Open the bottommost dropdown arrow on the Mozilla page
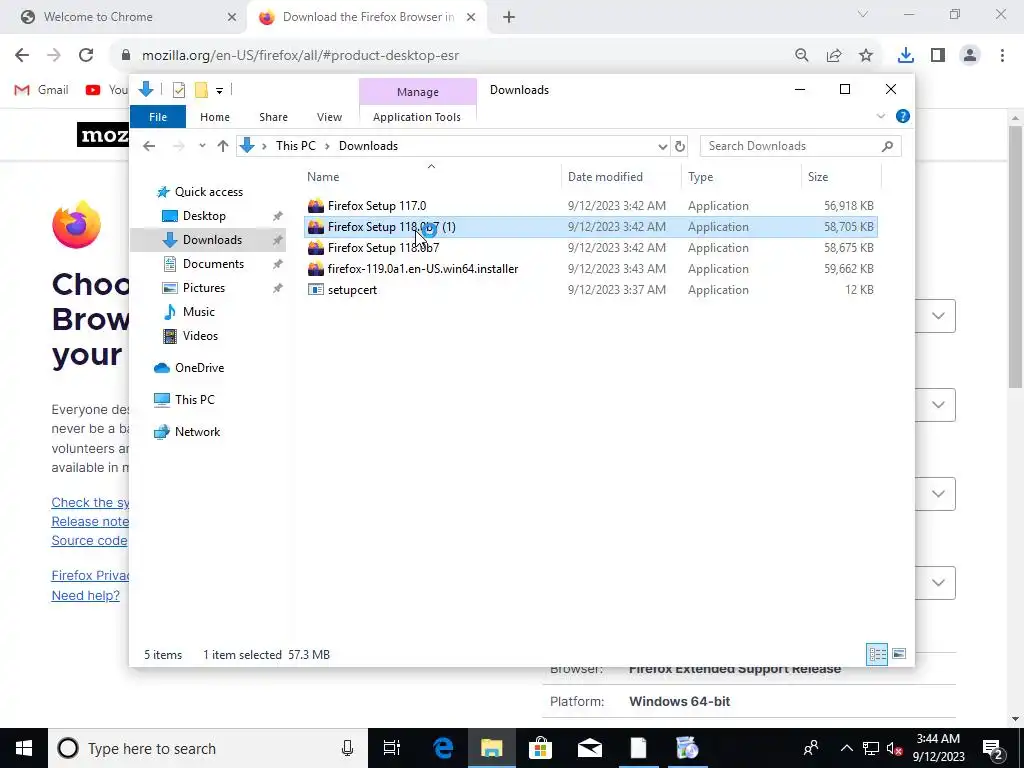This screenshot has width=1024, height=768. pyautogui.click(x=938, y=583)
